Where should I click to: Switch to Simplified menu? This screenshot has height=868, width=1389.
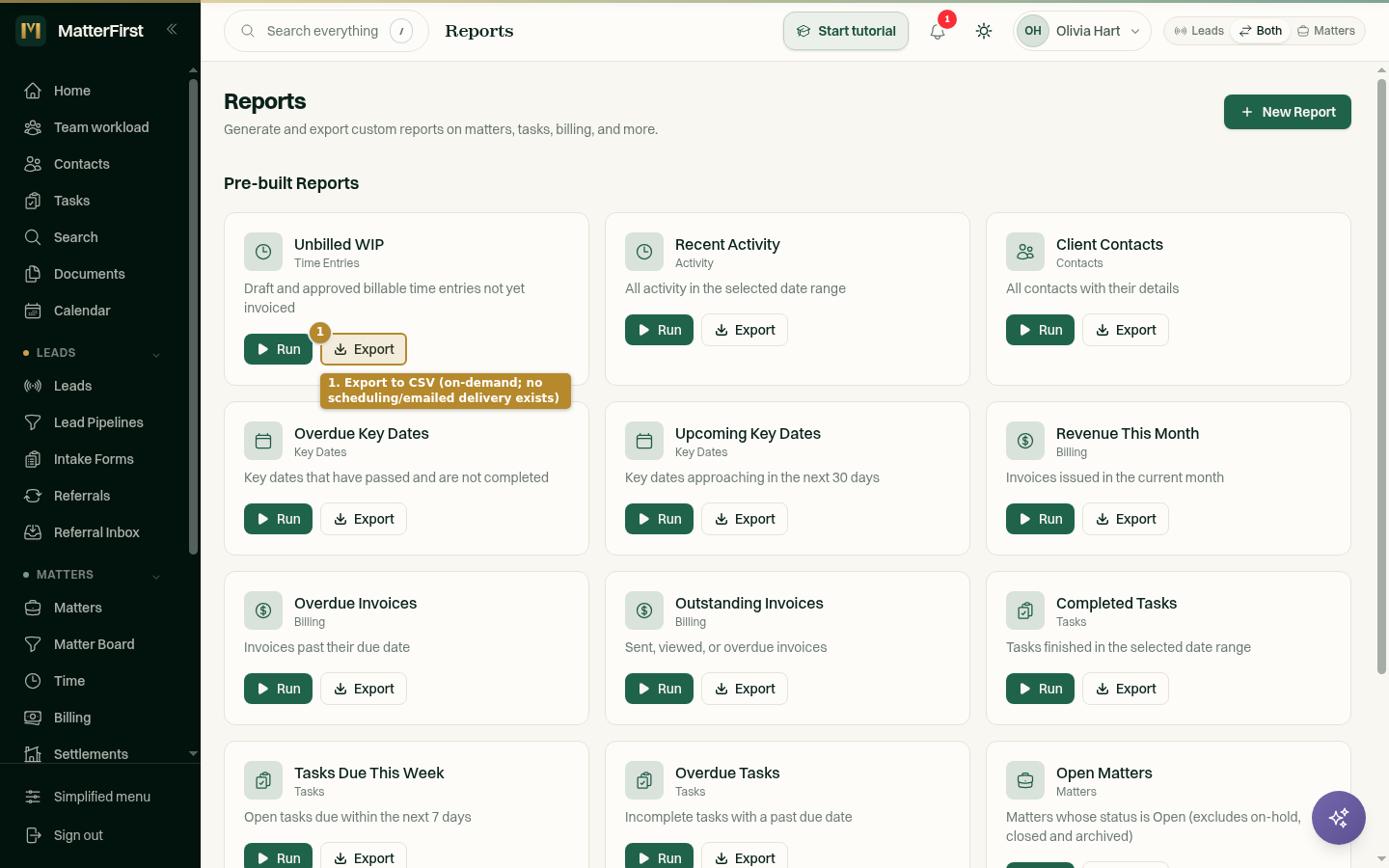tap(100, 797)
